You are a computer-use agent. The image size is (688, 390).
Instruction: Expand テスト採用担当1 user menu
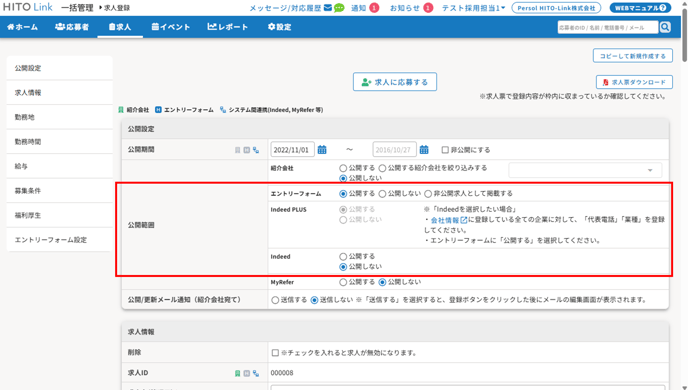tap(473, 8)
